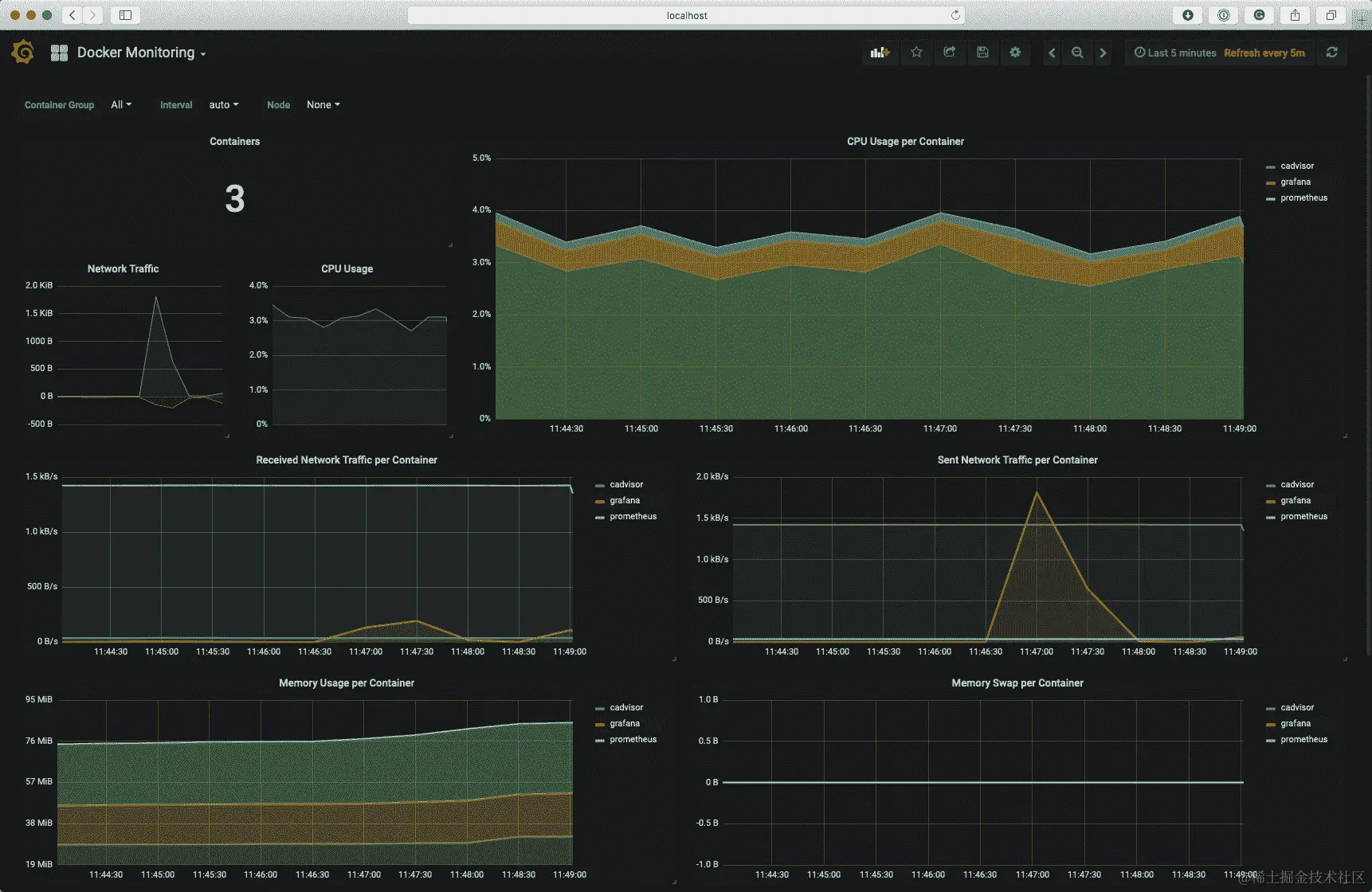Image resolution: width=1372 pixels, height=892 pixels.
Task: Click Sent Network Traffic per Container title
Action: 1017,460
